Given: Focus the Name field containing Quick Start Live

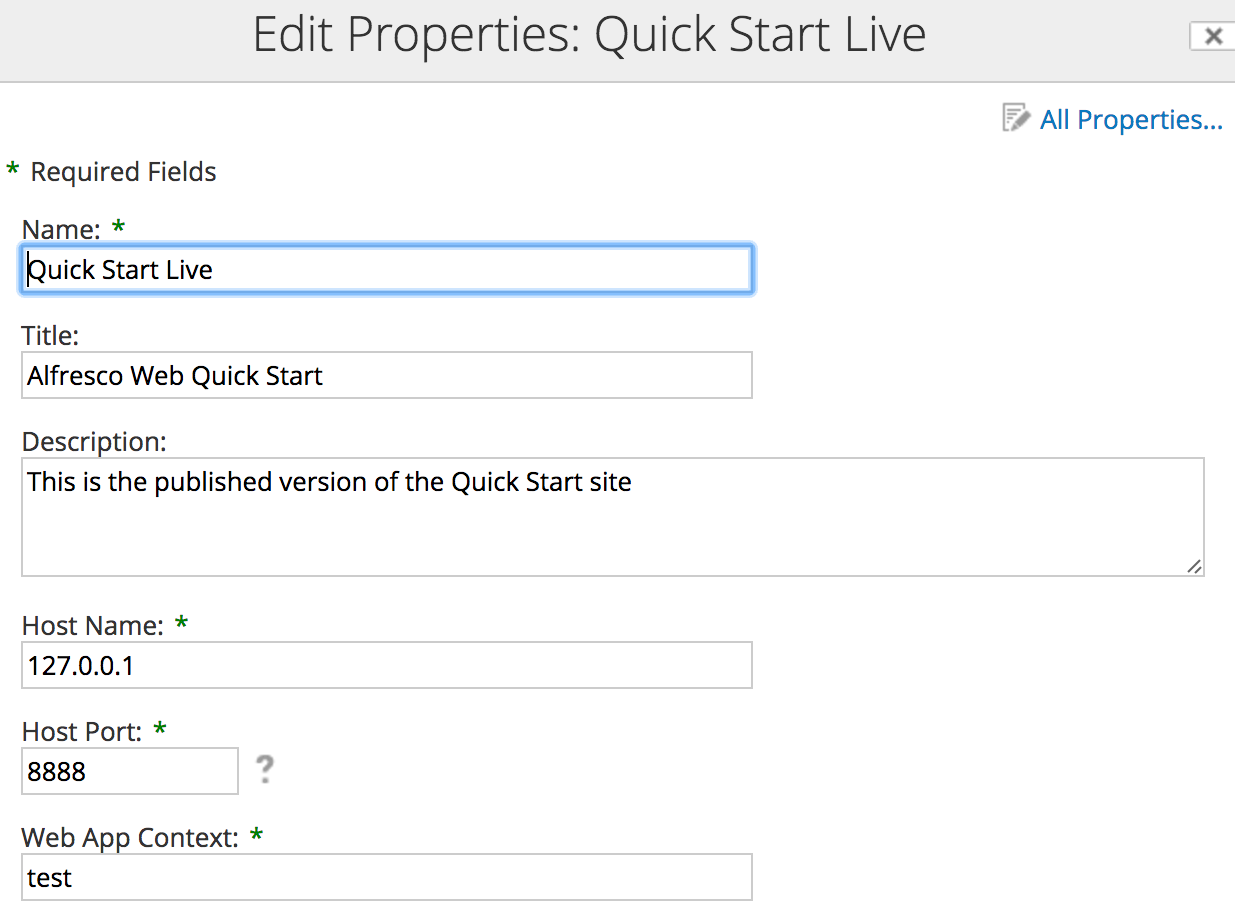Looking at the screenshot, I should [x=386, y=270].
